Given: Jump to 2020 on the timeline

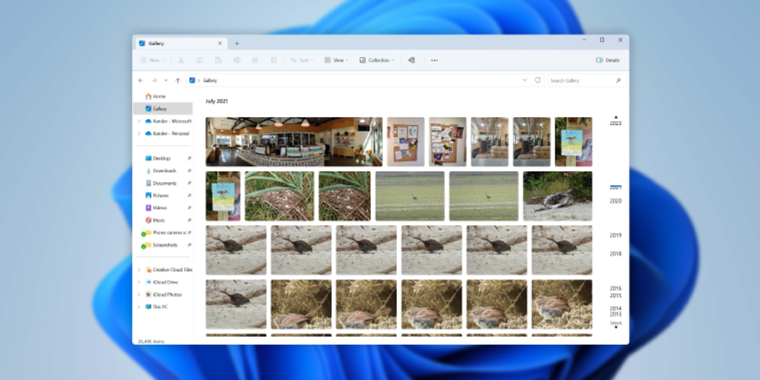Looking at the screenshot, I should [616, 201].
